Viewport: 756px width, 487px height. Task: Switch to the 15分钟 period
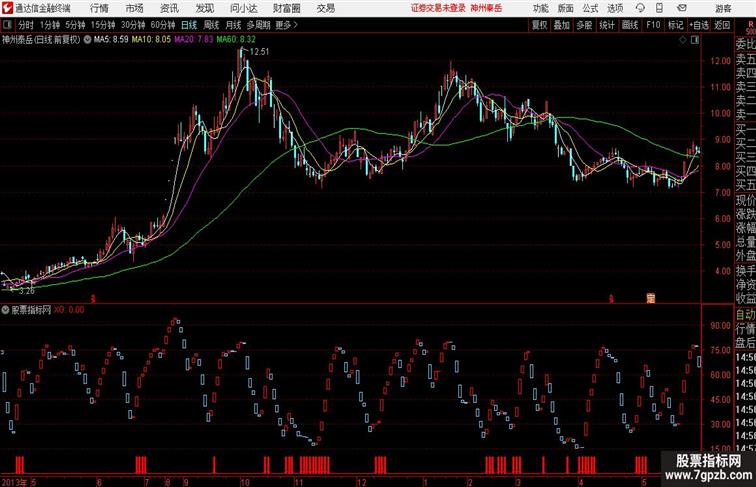[103, 25]
